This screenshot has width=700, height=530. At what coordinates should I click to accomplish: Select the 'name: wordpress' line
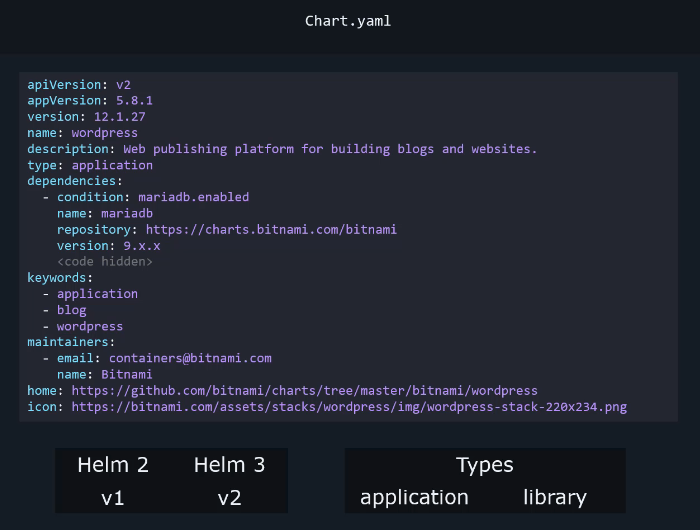[x=83, y=133]
